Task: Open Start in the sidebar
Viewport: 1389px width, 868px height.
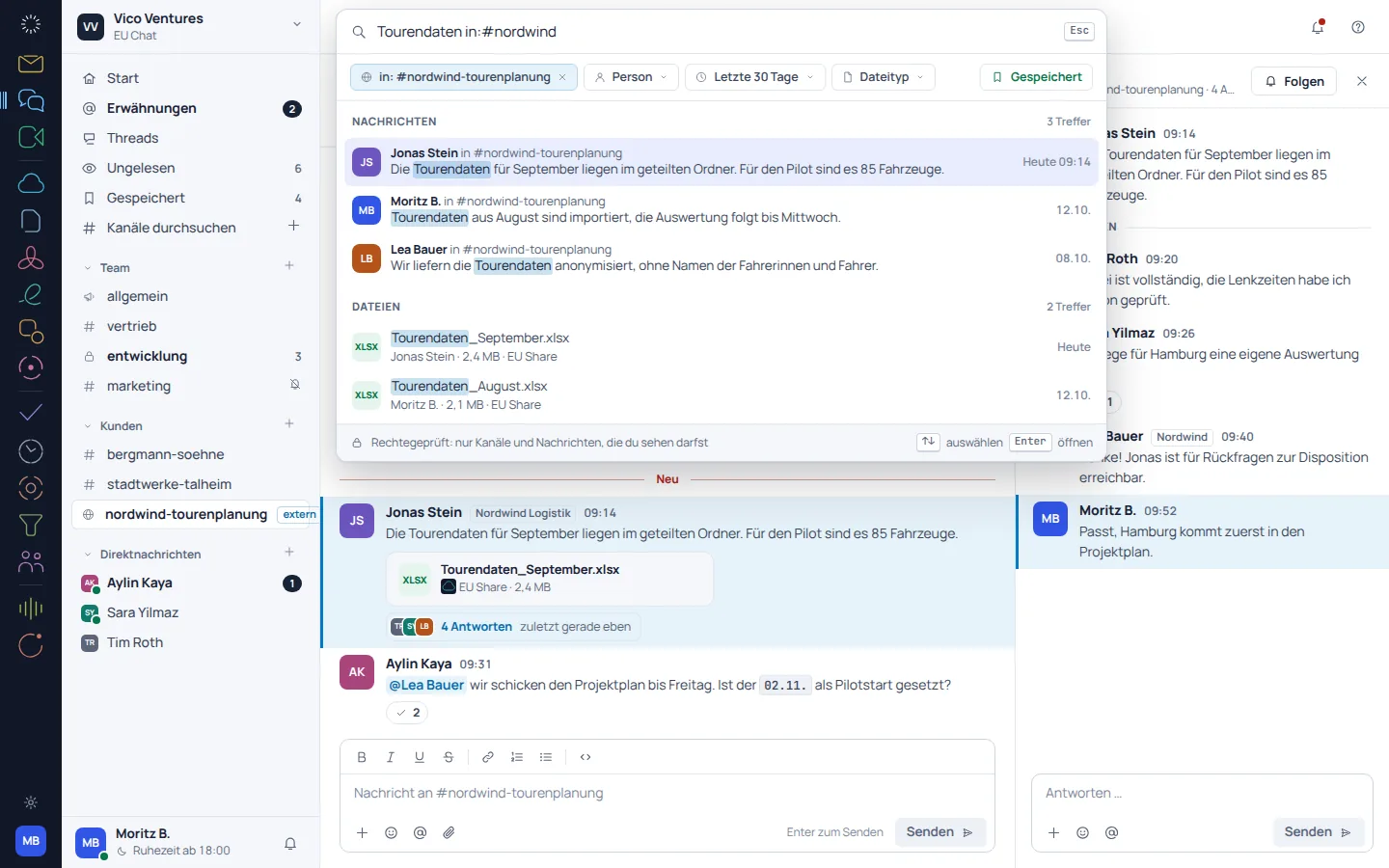Action: click(191, 78)
